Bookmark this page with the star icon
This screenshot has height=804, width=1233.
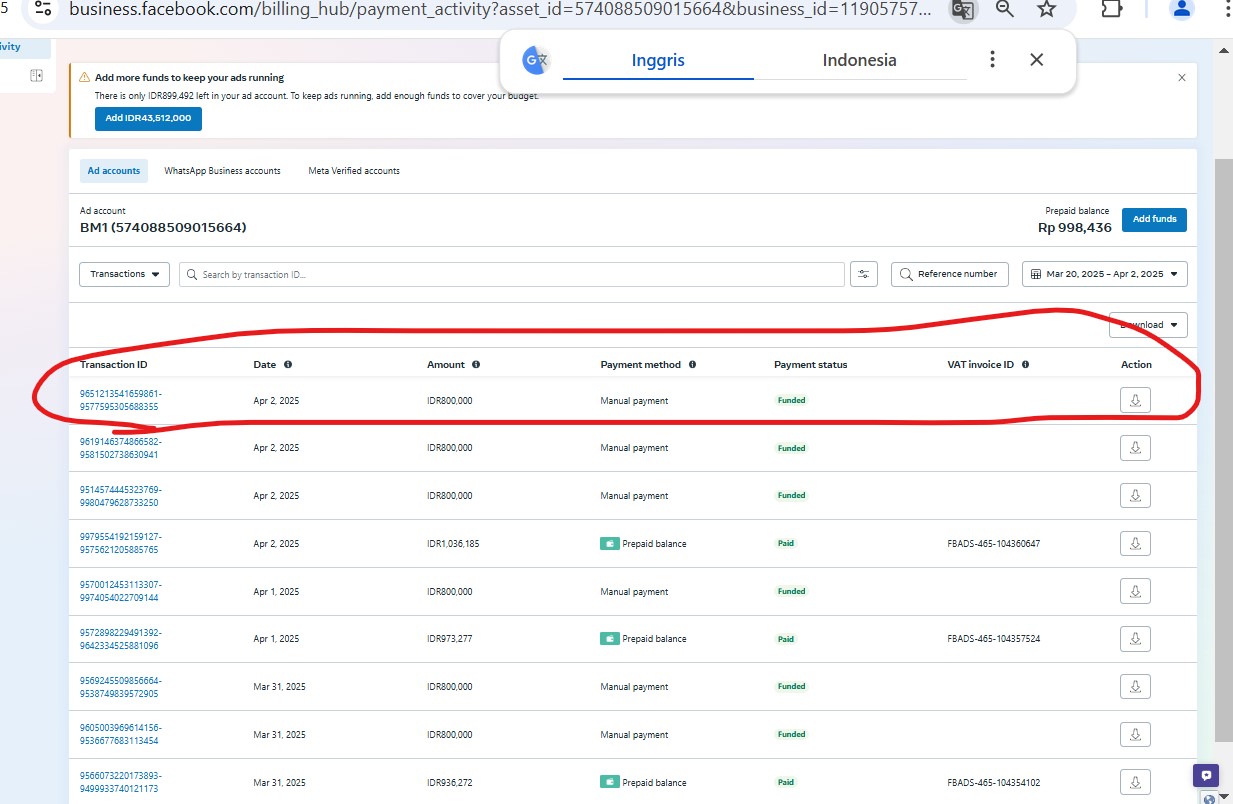click(1046, 10)
